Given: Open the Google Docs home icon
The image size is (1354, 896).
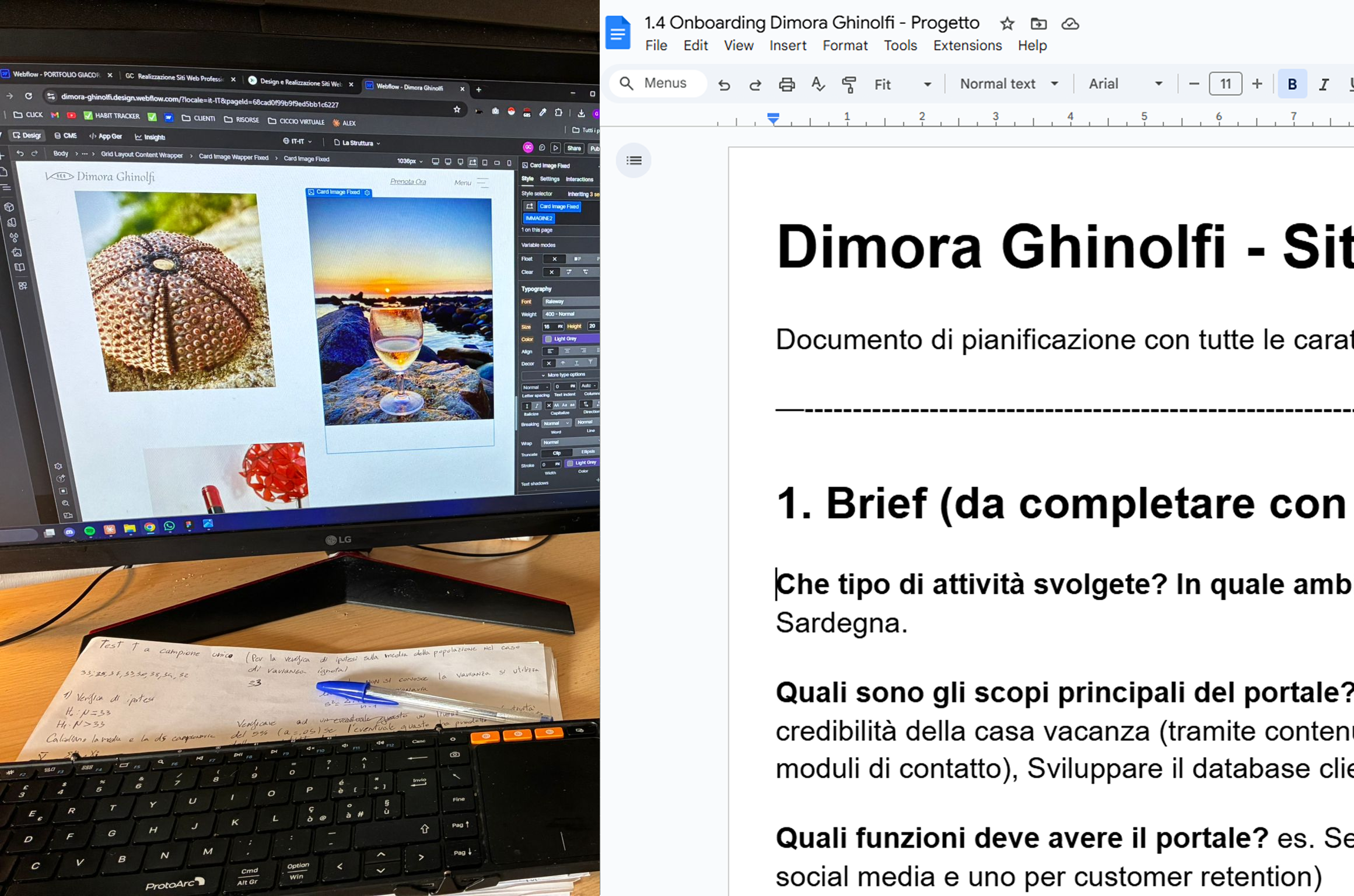Looking at the screenshot, I should click(x=618, y=33).
